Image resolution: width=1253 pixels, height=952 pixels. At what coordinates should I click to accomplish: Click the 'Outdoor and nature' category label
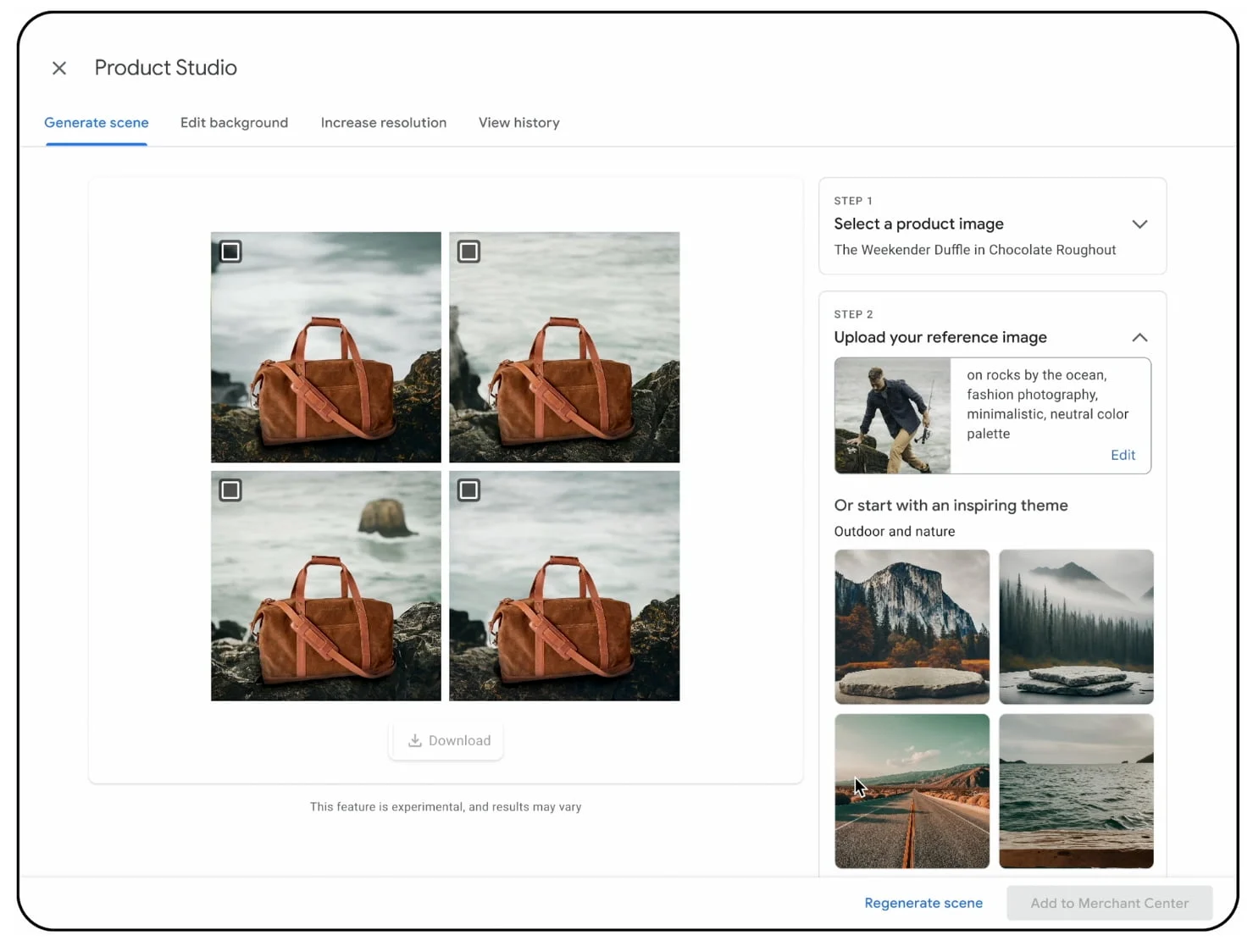894,531
